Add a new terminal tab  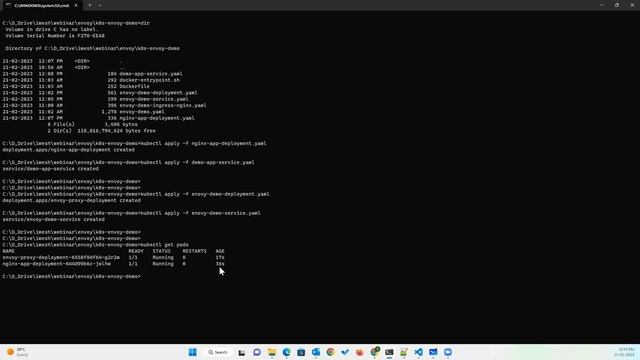[x=90, y=5]
